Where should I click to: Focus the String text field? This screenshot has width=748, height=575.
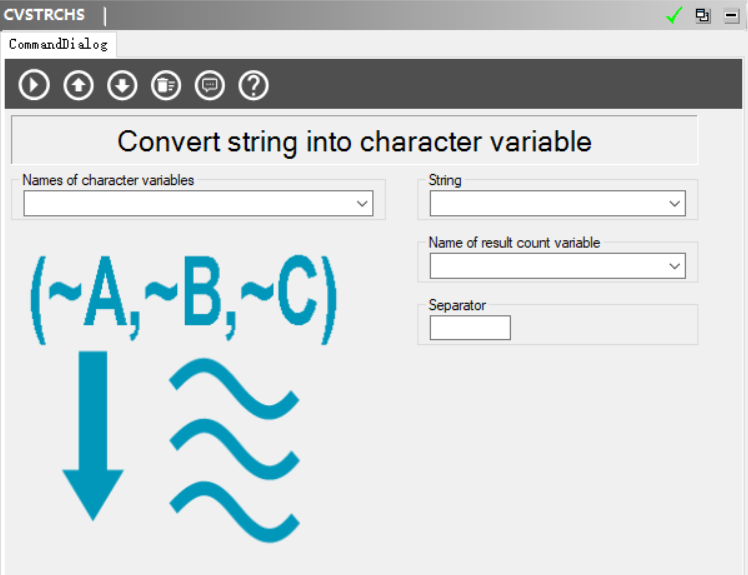547,204
